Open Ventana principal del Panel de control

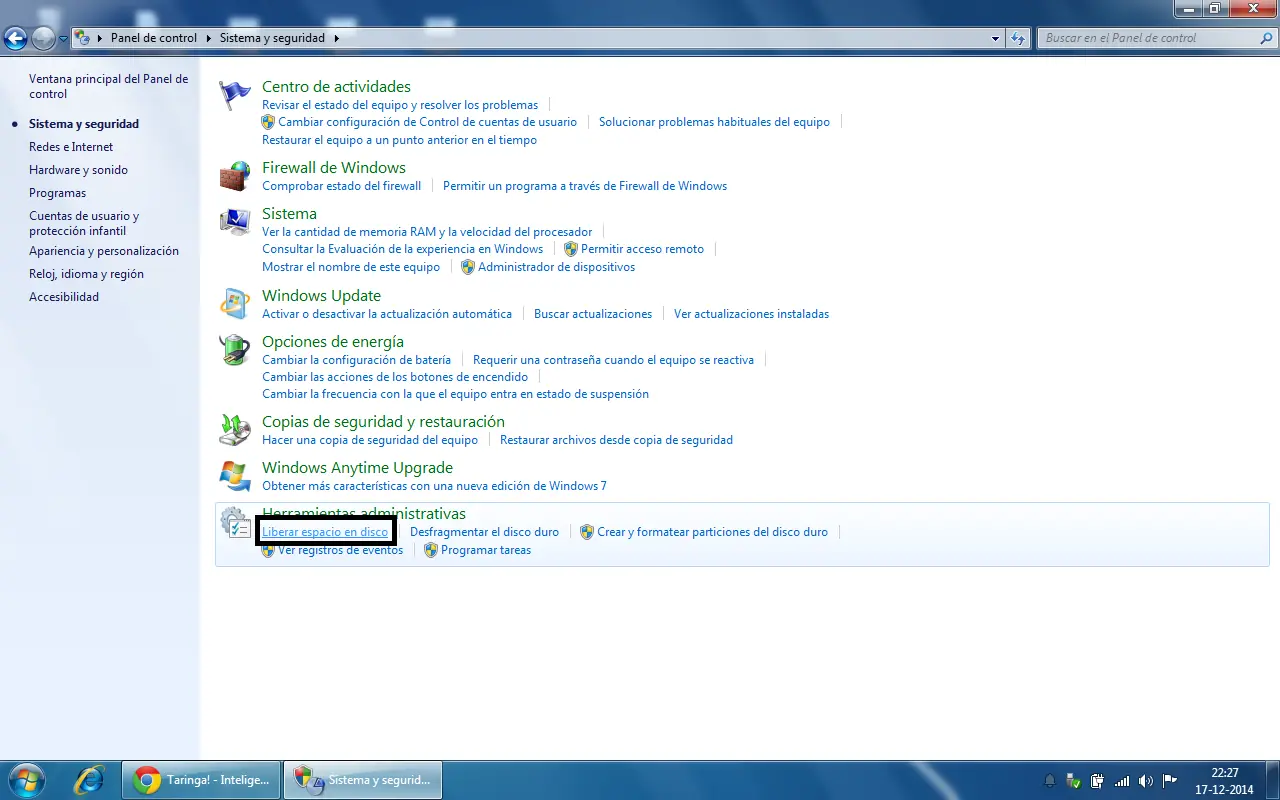pyautogui.click(x=108, y=86)
